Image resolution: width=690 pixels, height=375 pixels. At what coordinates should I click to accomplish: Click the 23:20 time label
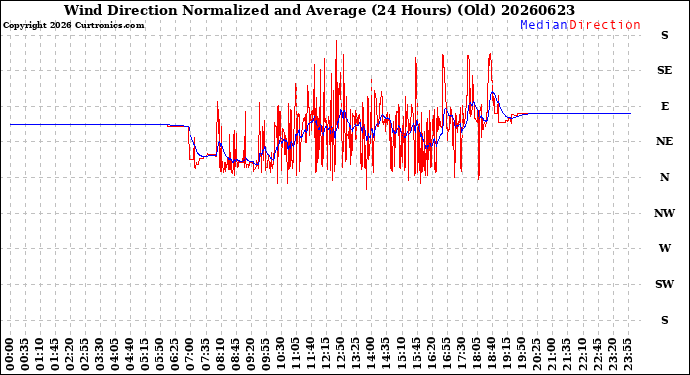[x=612, y=355]
